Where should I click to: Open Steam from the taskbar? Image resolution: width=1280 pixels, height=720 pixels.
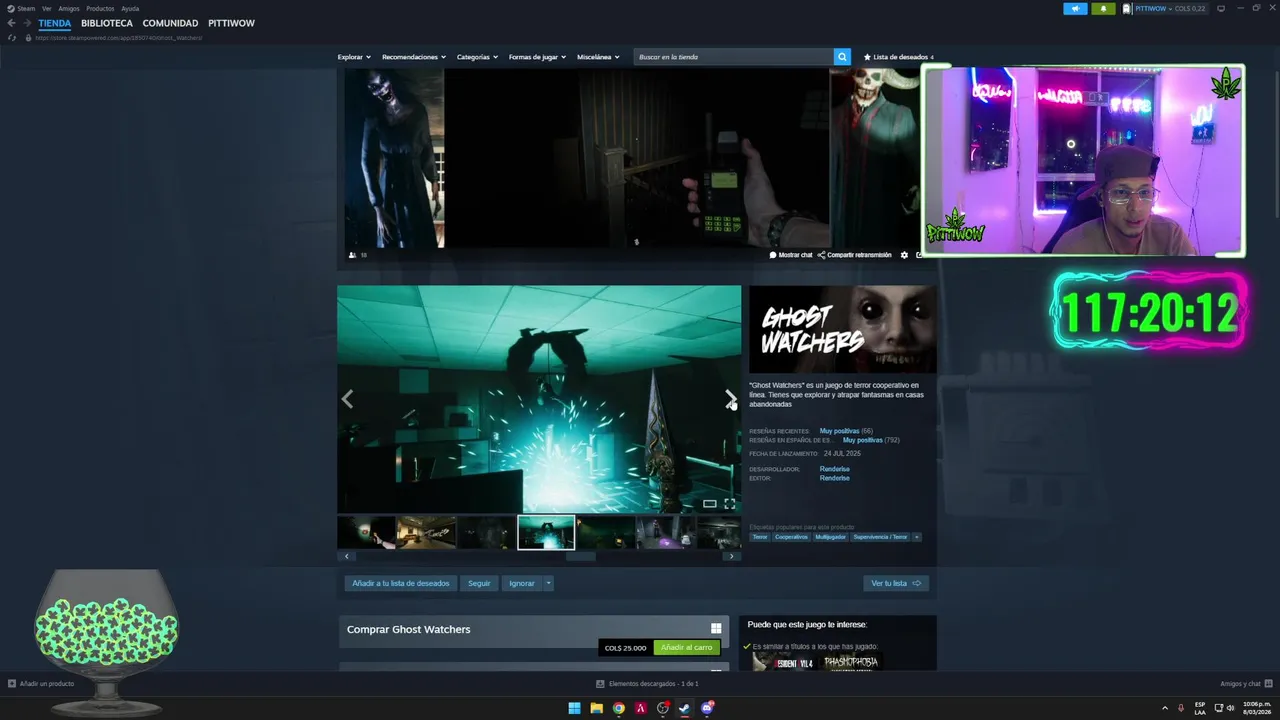[x=684, y=708]
